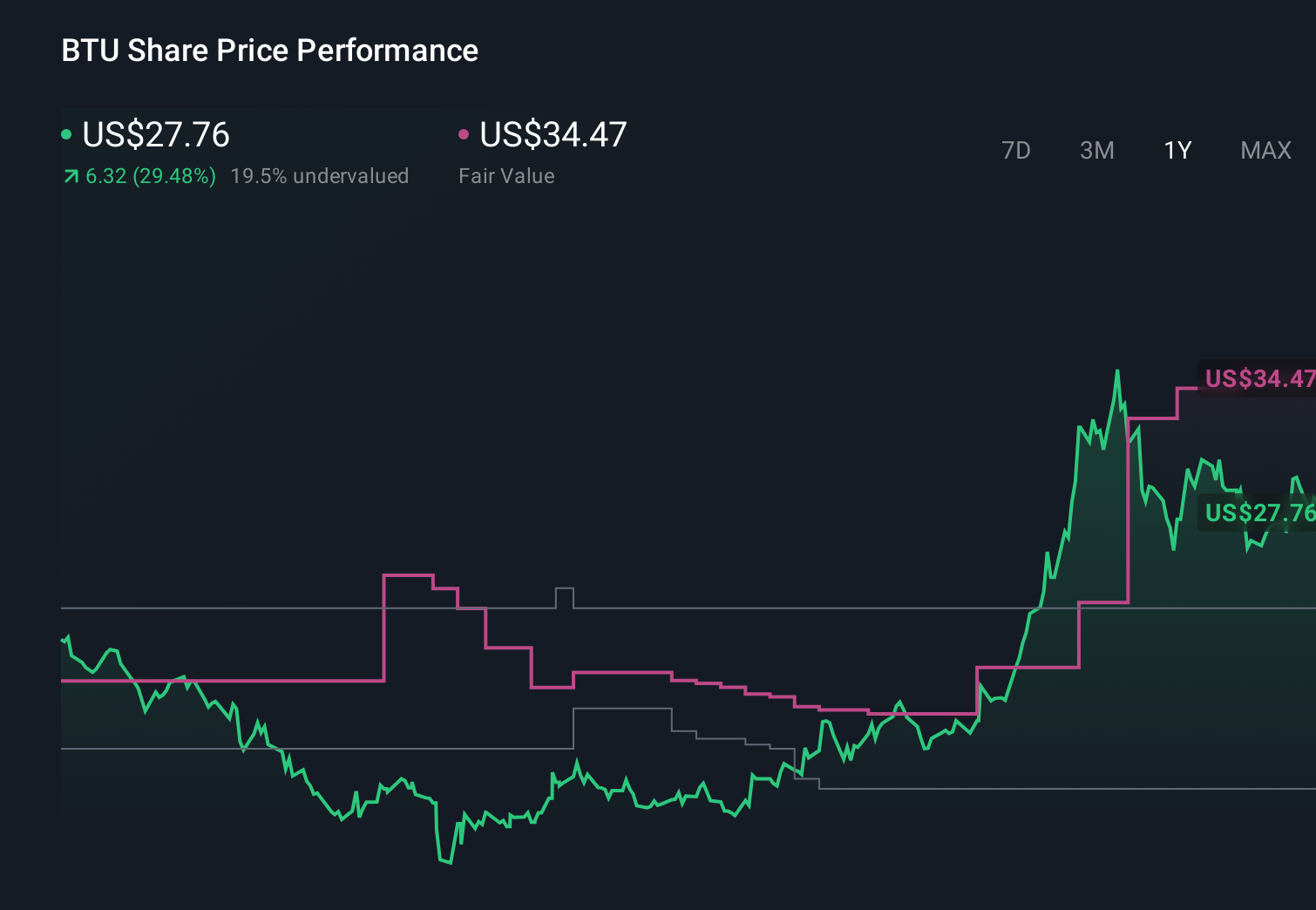Viewport: 1316px width, 910px height.
Task: Click the 19.5% undervalued text
Action: pyautogui.click(x=320, y=175)
